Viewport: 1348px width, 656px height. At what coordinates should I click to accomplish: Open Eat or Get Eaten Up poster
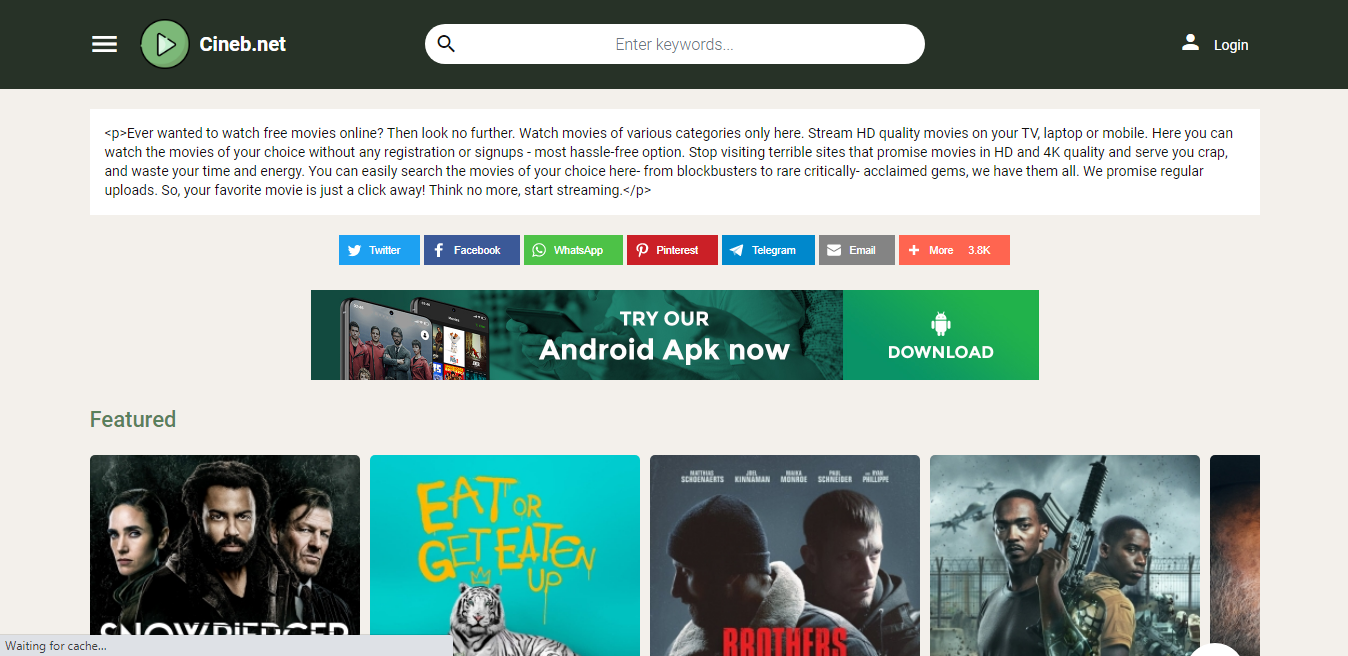[505, 555]
